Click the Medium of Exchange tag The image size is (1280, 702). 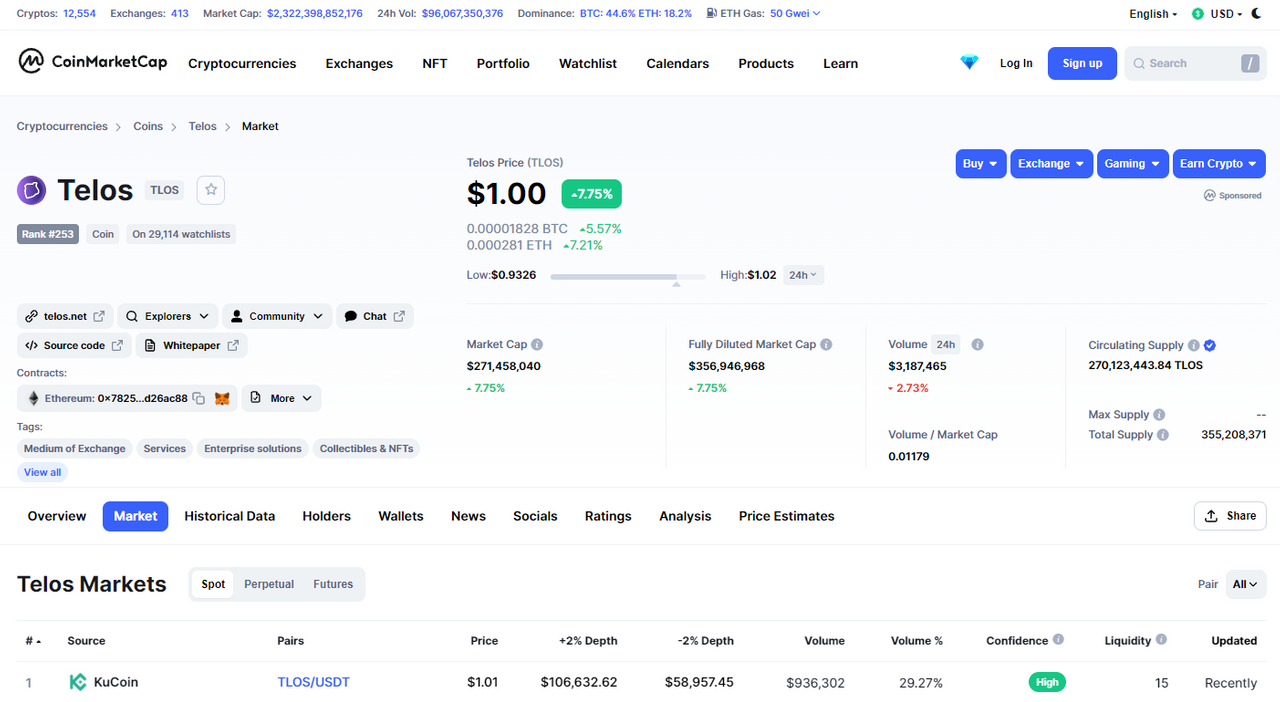pyautogui.click(x=75, y=449)
